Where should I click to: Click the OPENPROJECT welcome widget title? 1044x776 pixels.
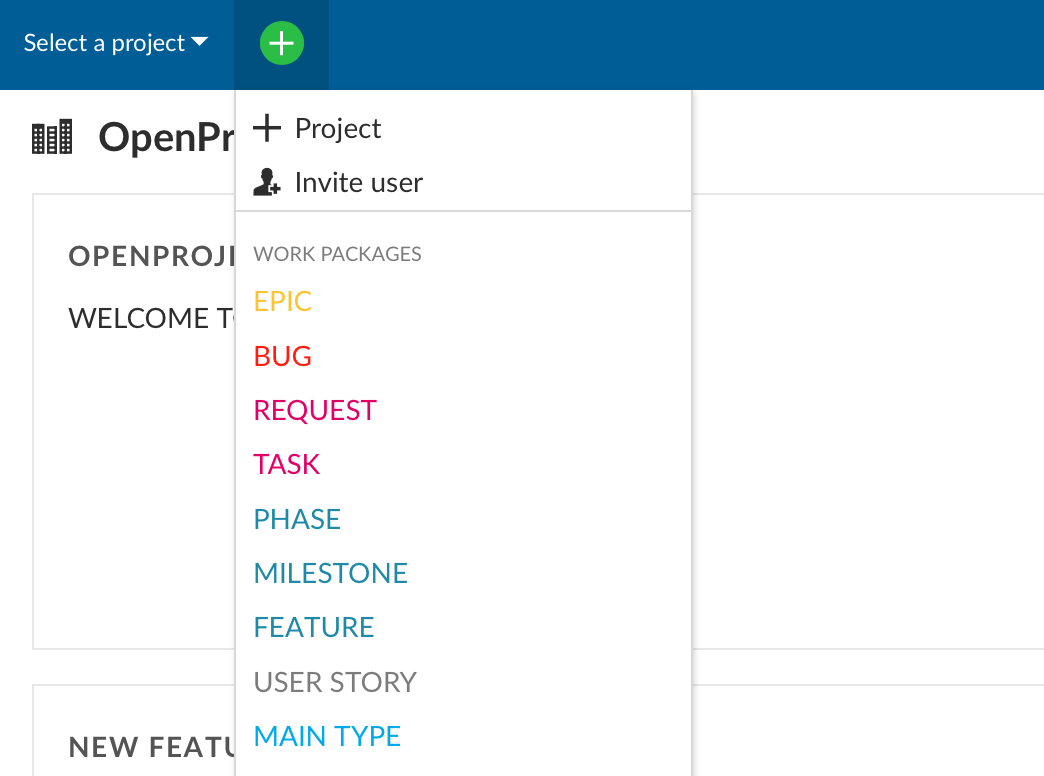(x=150, y=256)
